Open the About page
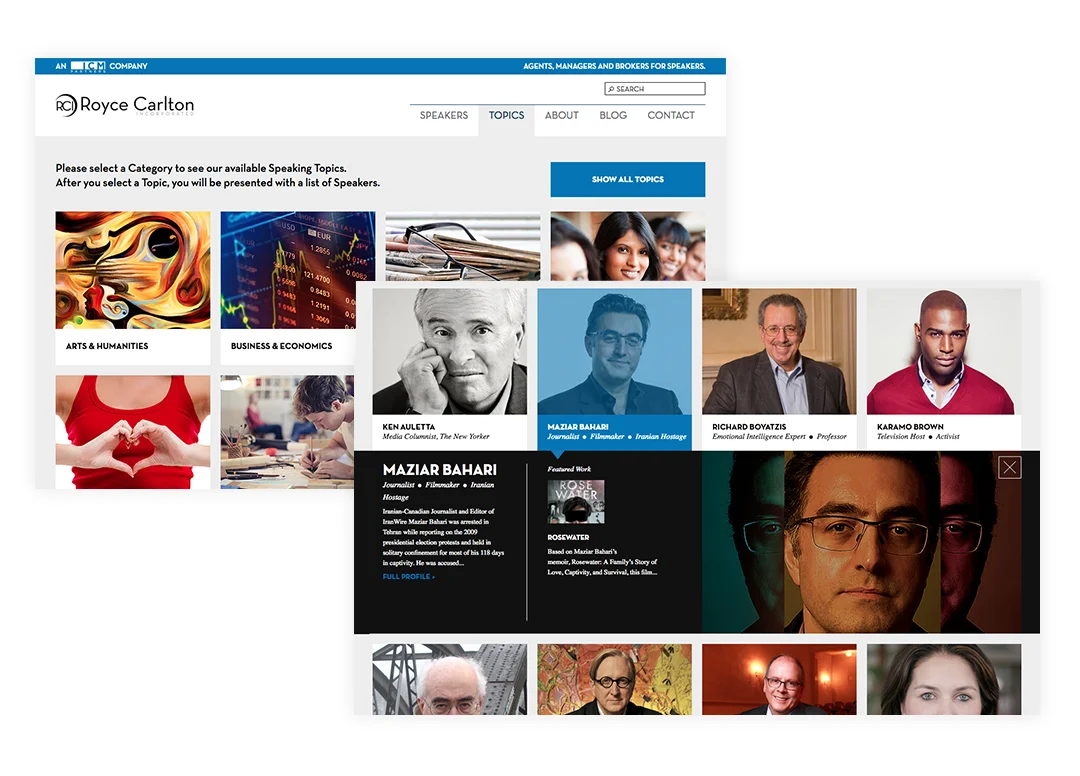Viewport: 1080px width, 776px height. coord(561,115)
